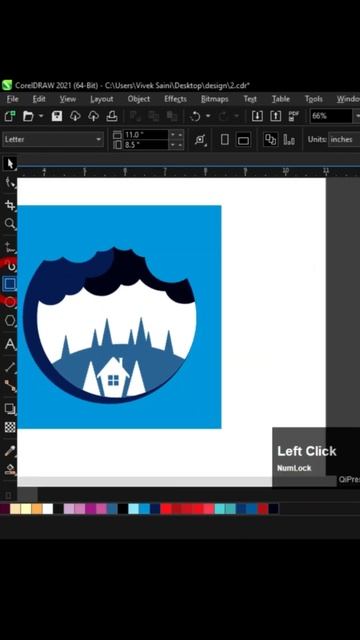
Task: Select the Zoom magnifier tool
Action: pos(10,224)
